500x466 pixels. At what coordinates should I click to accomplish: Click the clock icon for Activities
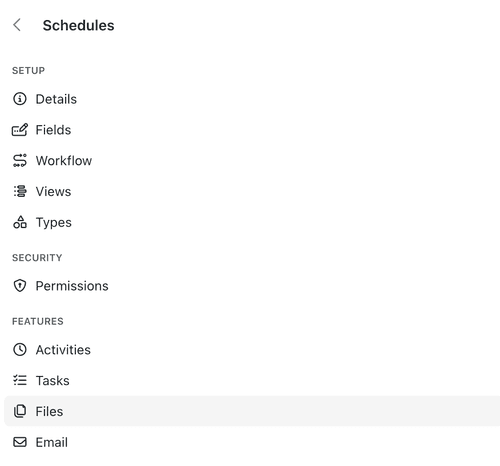click(x=20, y=350)
